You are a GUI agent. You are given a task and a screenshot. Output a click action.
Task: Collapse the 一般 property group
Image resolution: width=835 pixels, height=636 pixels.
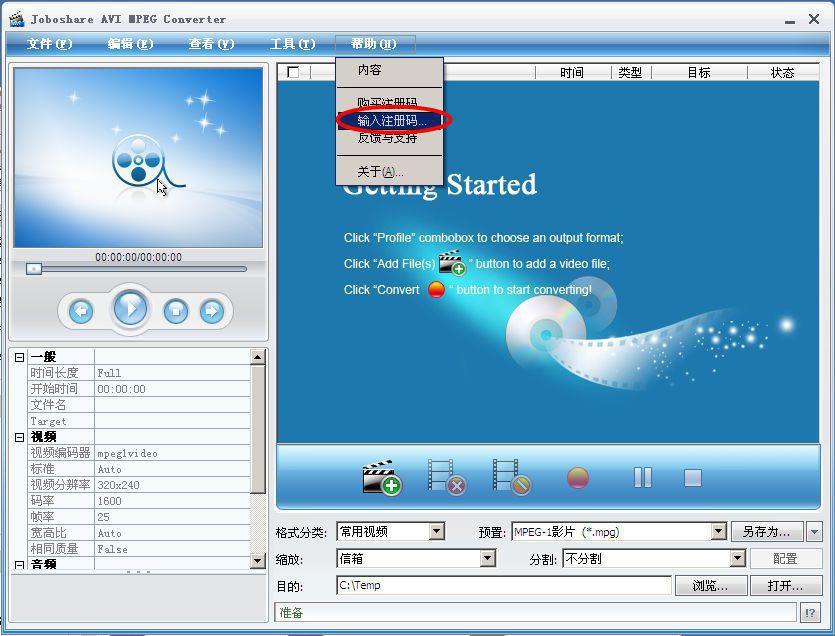20,357
